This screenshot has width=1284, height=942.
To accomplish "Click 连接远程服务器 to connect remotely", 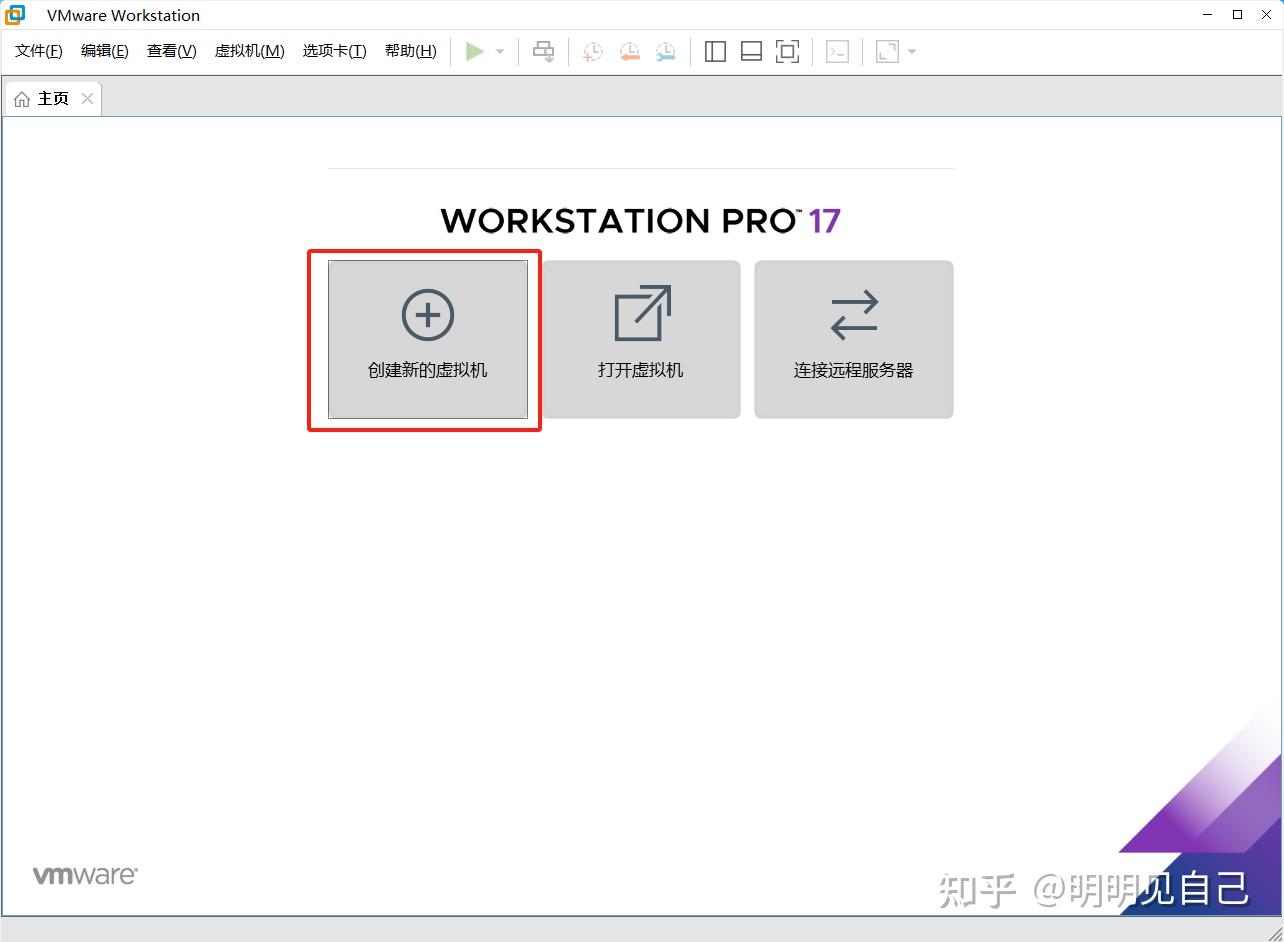I will point(852,338).
